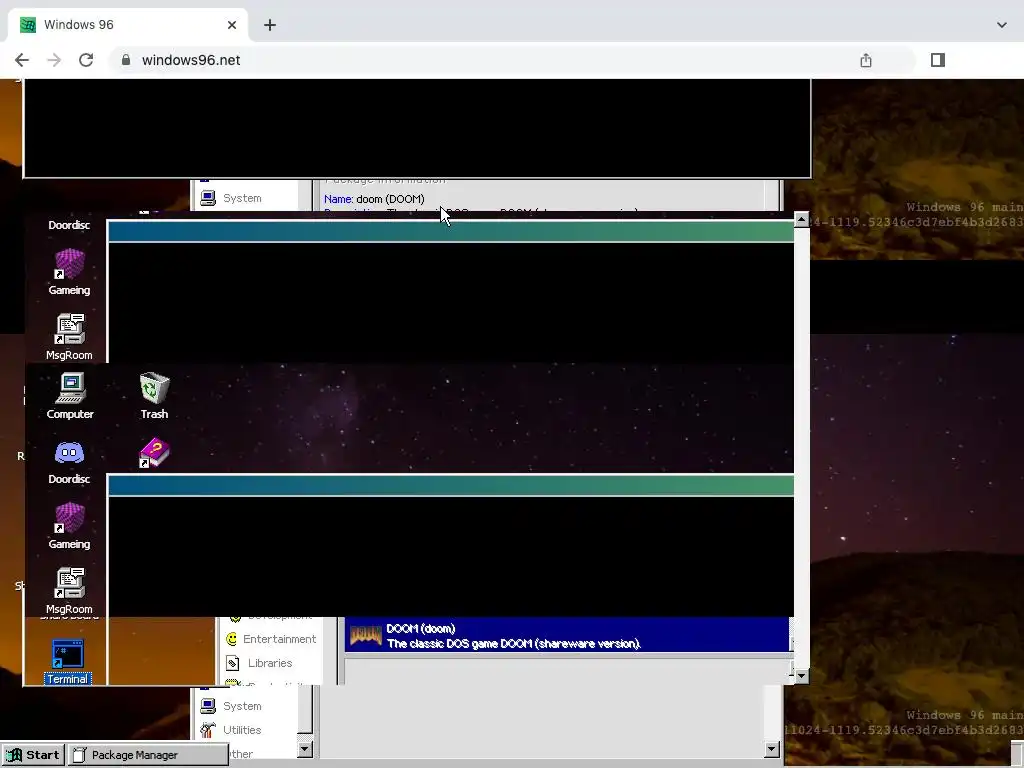Viewport: 1024px width, 768px height.
Task: Click the browser share page icon
Action: coord(866,60)
